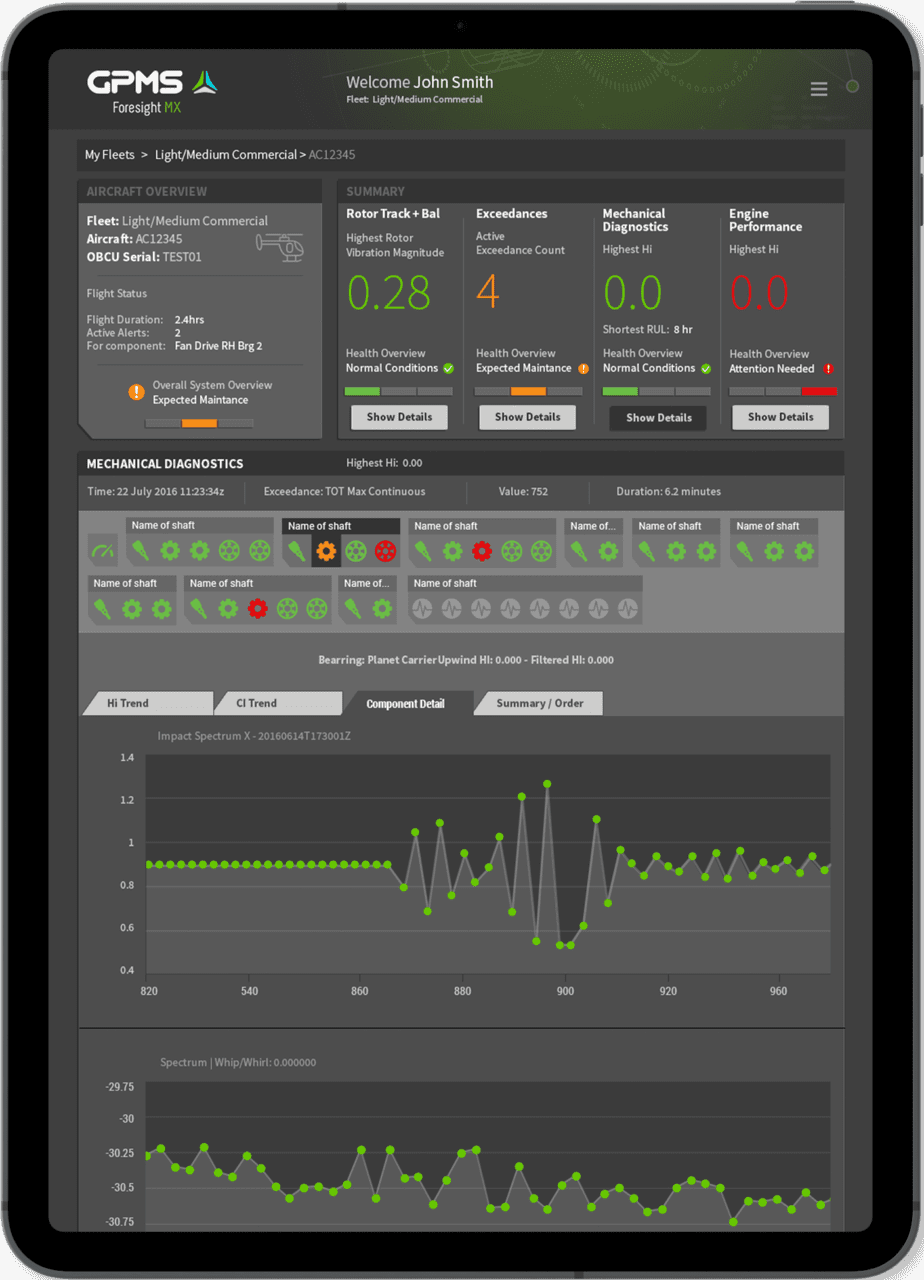This screenshot has width=924, height=1280.
Task: Go to My Fleets breadcrumb
Action: pyautogui.click(x=109, y=155)
